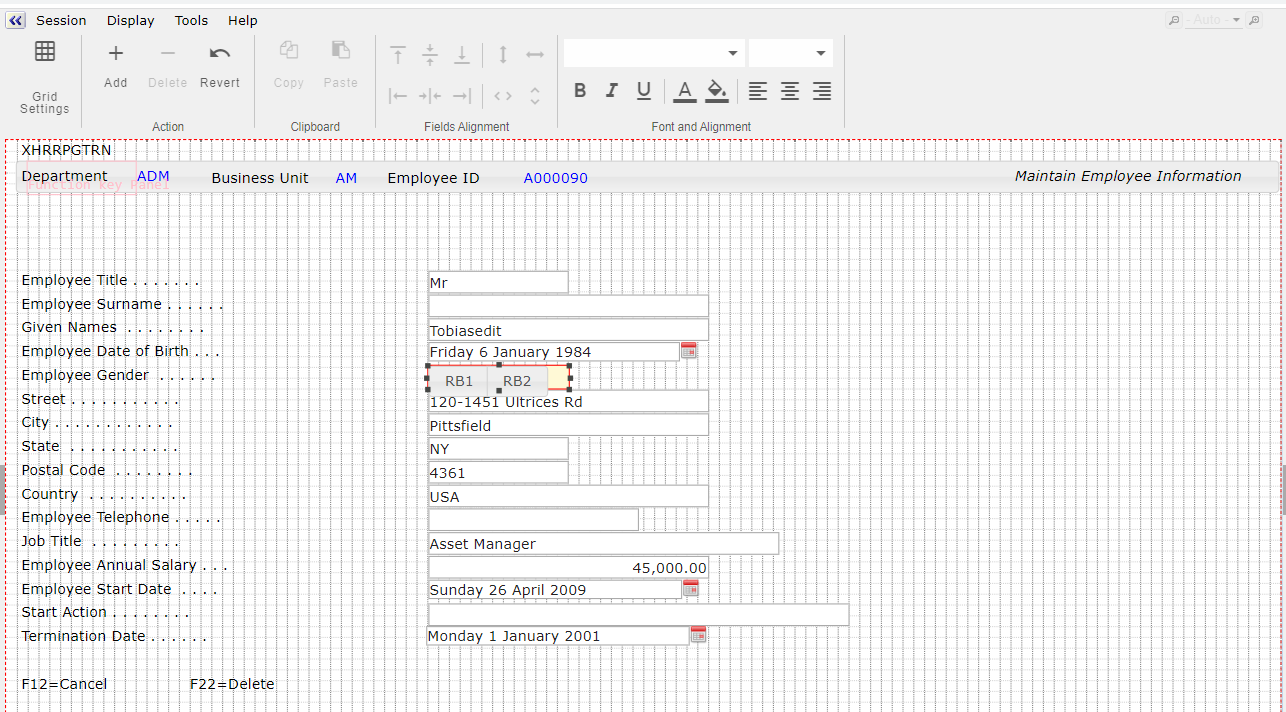1286x712 pixels.
Task: Click the center text alignment icon
Action: [790, 91]
